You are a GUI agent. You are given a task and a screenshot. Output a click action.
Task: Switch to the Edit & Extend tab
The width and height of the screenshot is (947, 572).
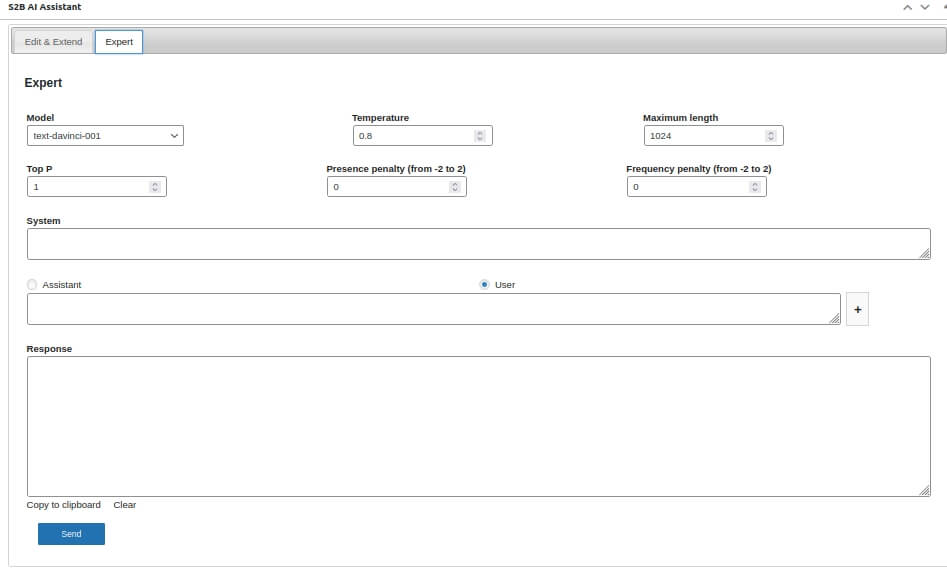[x=53, y=42]
